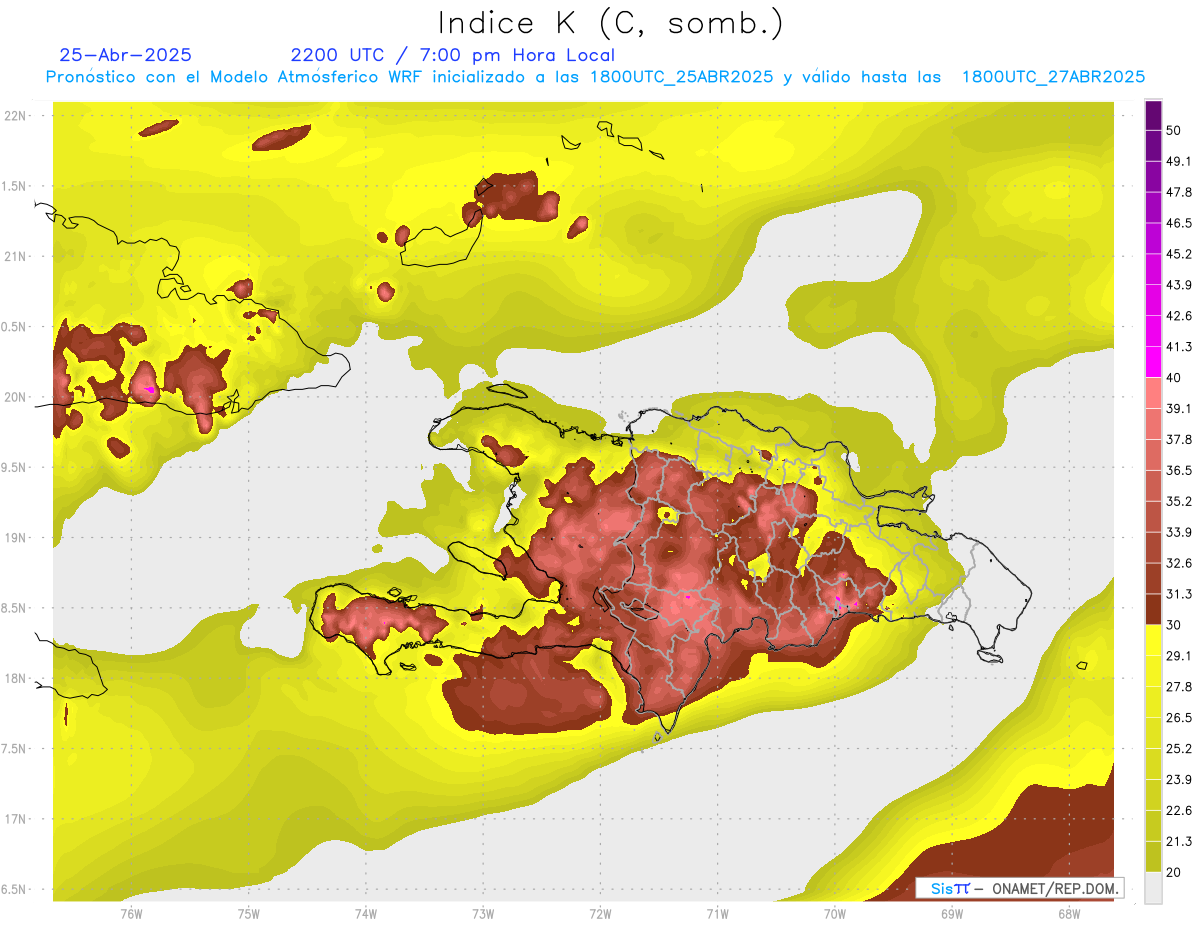Click the "42.6" color bar label
The image size is (1200, 927).
(x=1178, y=316)
